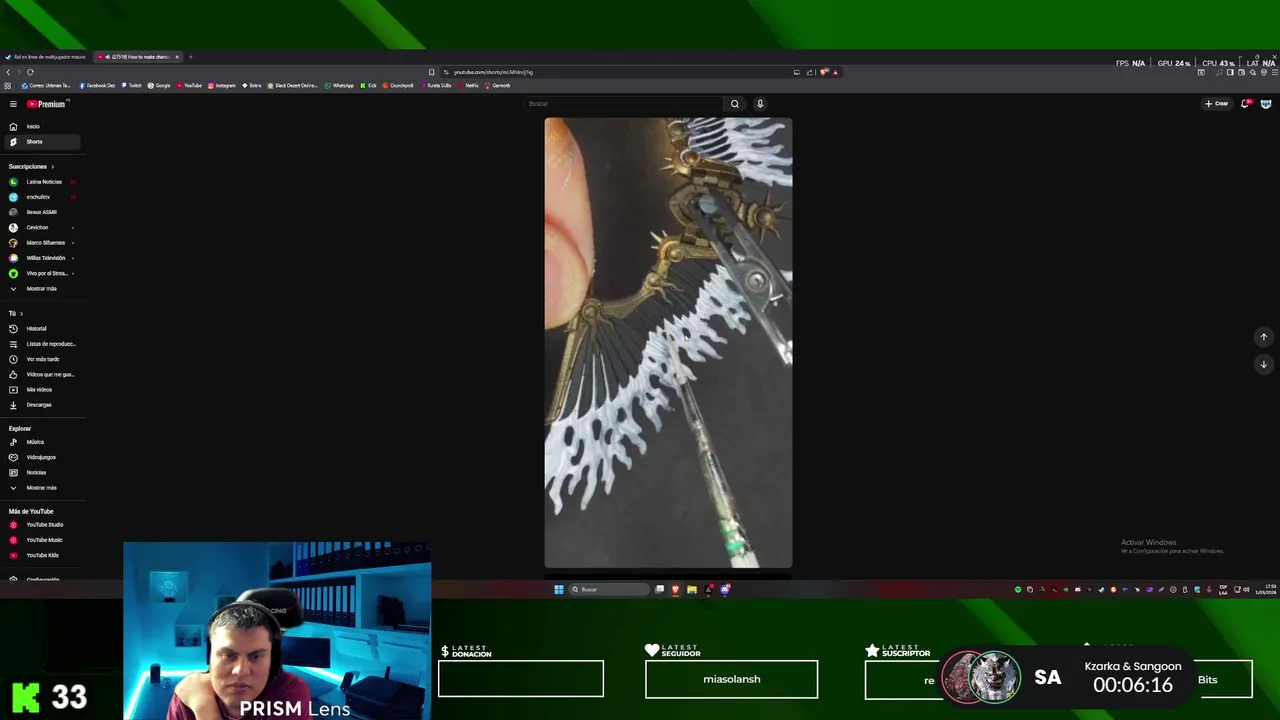Screen dimensions: 1280x720
Task: Click the search magnifier button
Action: 735,104
